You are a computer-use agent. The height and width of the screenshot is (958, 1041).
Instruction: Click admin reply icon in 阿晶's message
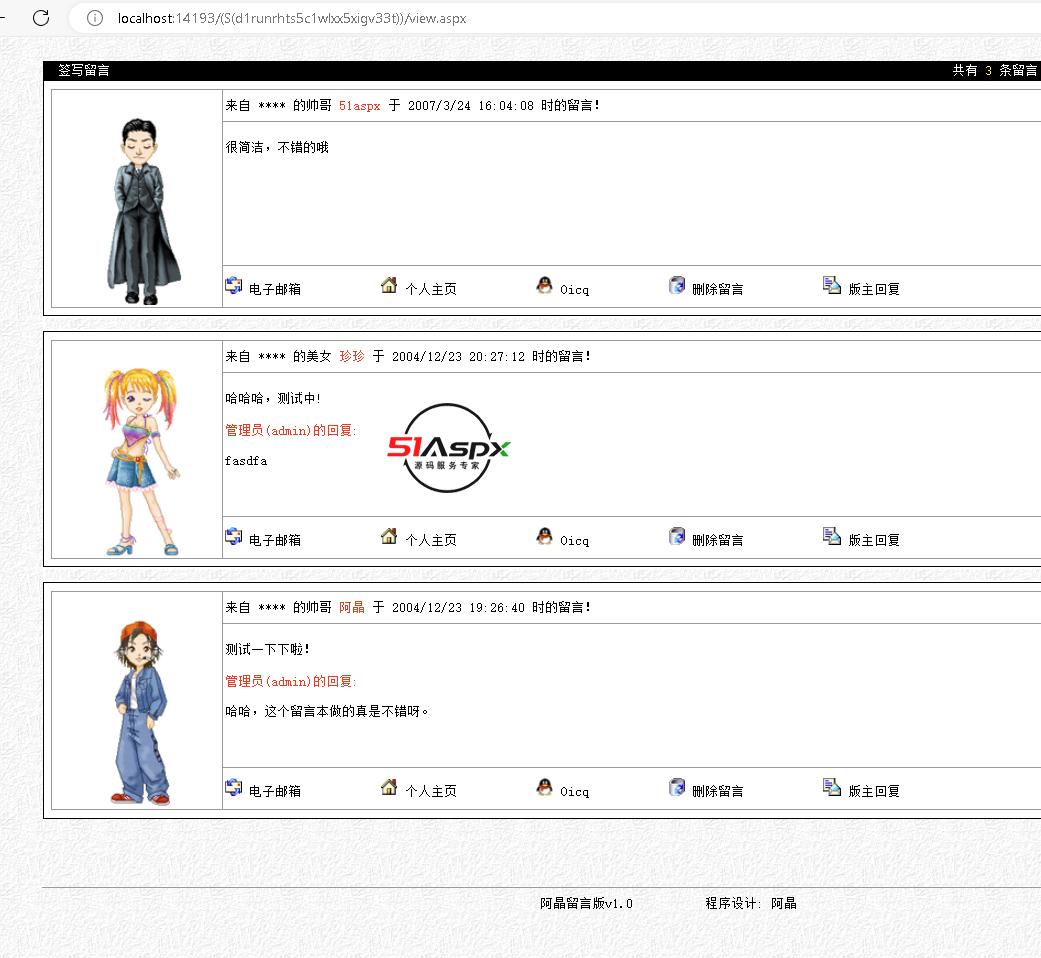[x=832, y=788]
